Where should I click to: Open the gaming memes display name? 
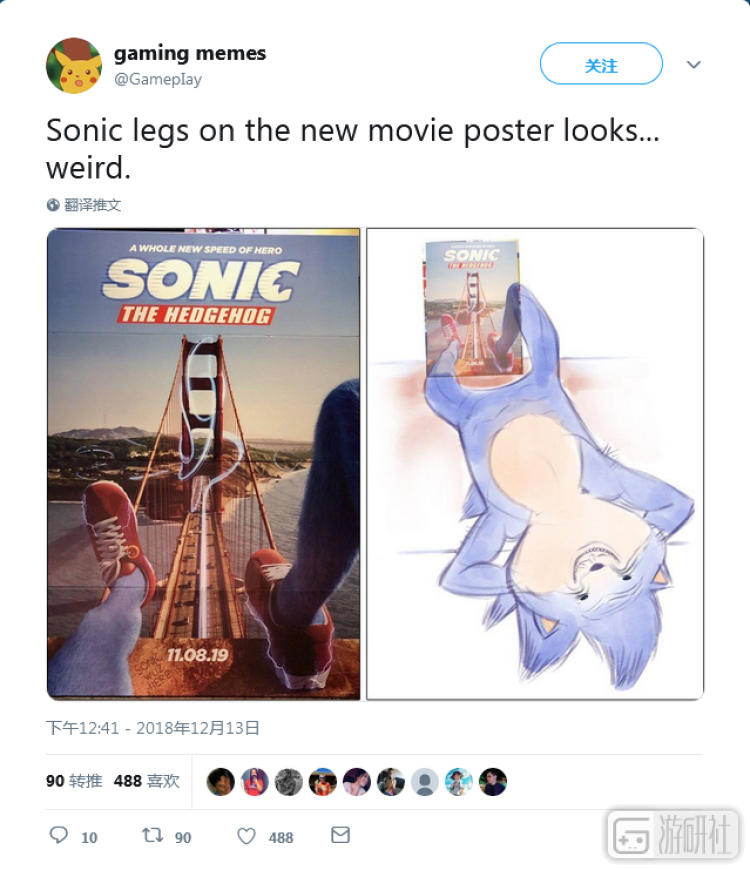(190, 53)
